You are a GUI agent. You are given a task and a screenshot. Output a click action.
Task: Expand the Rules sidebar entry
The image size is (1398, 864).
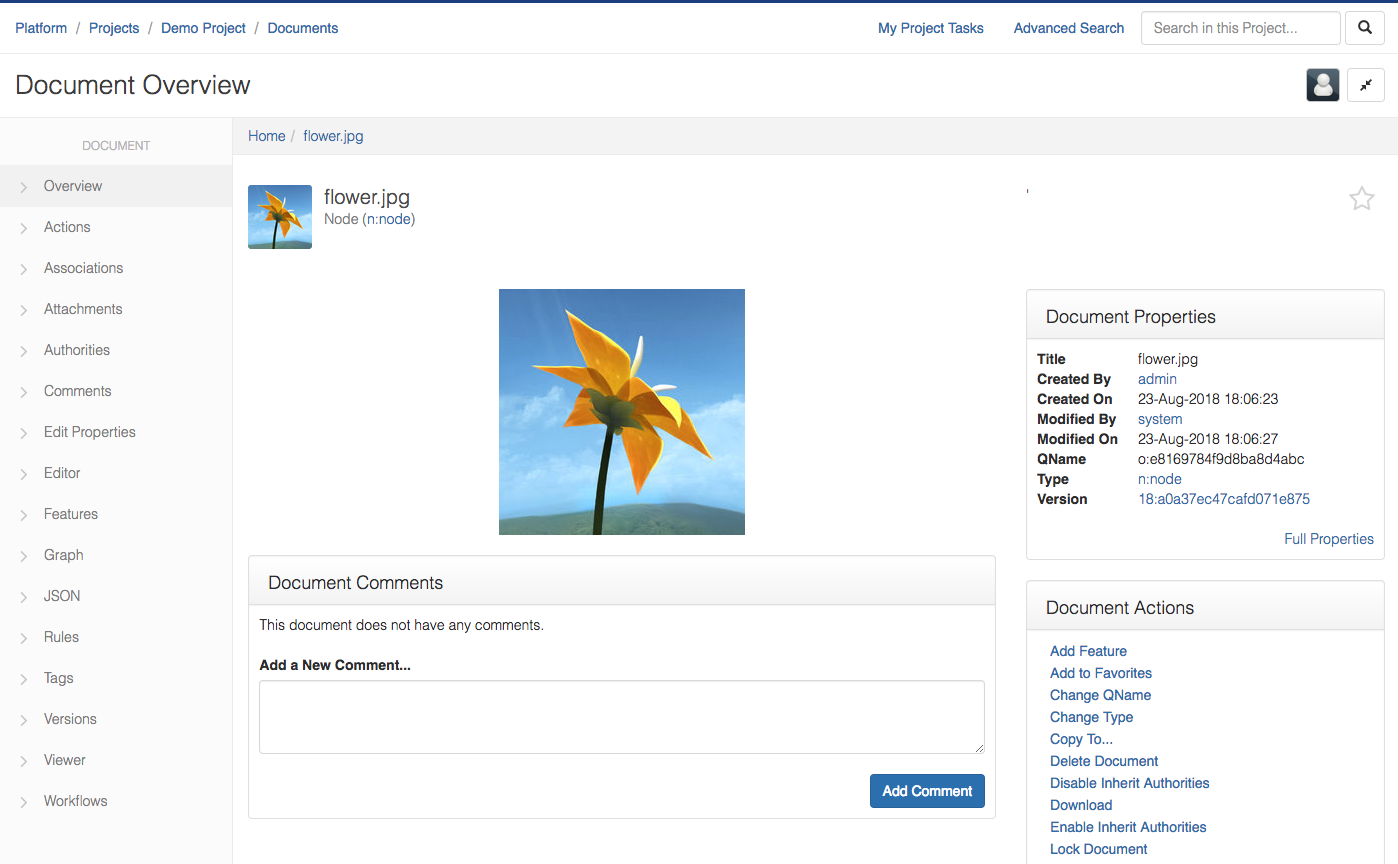coord(116,637)
